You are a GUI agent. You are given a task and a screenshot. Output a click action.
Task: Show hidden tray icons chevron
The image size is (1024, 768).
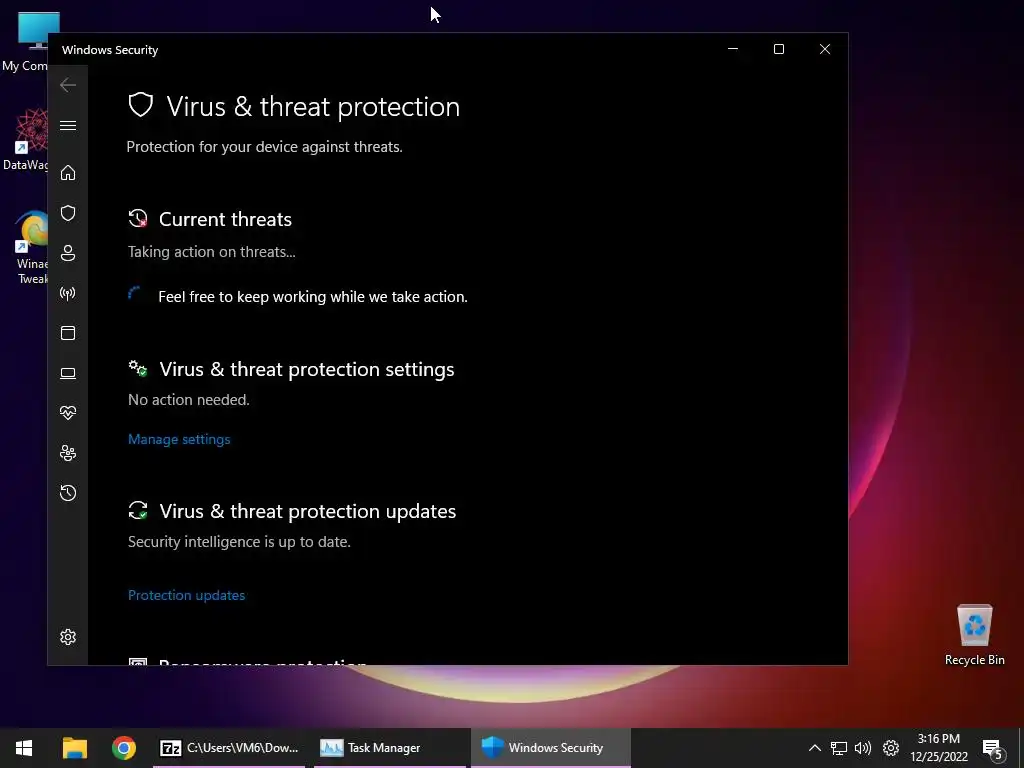(814, 748)
